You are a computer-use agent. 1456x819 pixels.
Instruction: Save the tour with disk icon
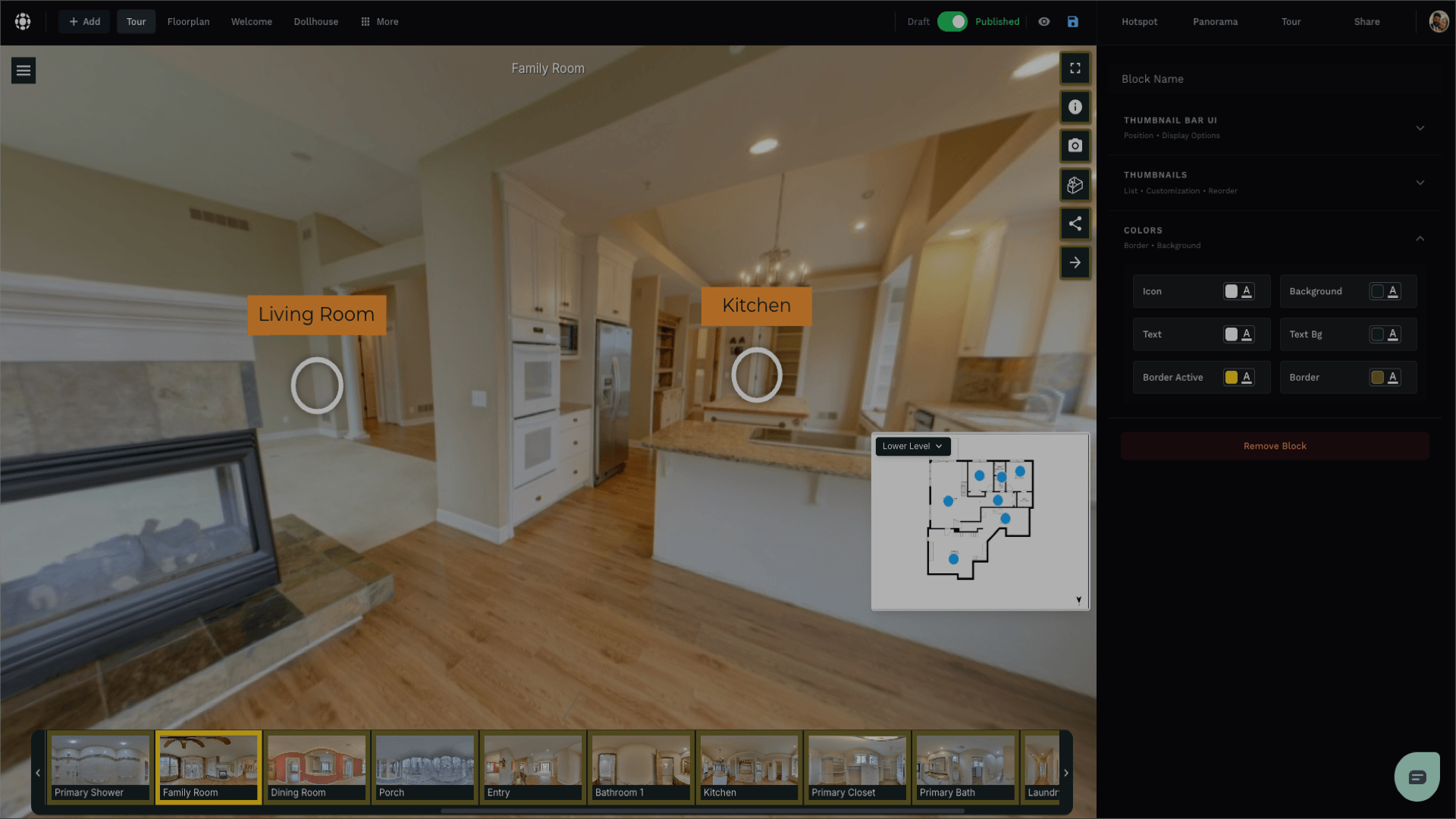[x=1073, y=22]
